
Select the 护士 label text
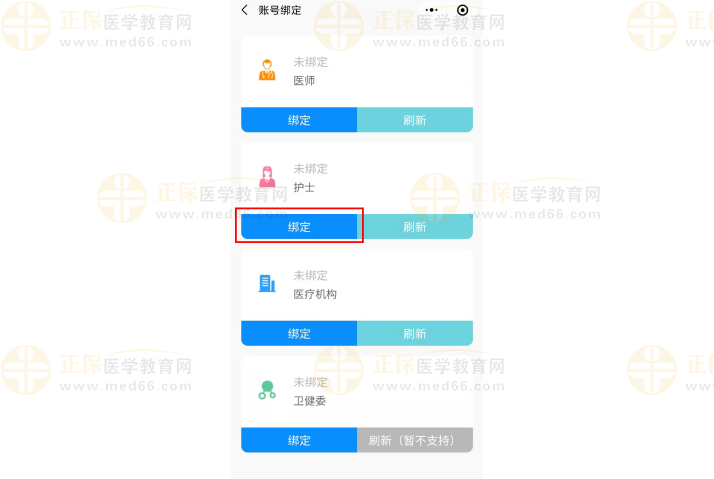click(304, 188)
